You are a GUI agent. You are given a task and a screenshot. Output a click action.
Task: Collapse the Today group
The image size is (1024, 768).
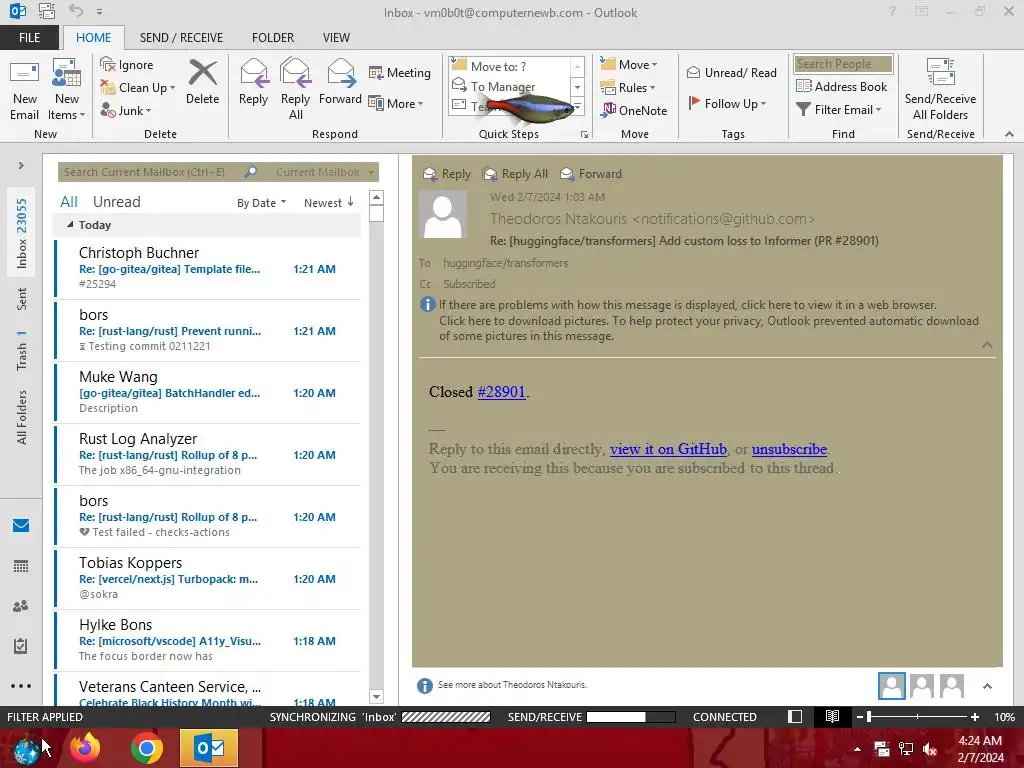(x=70, y=225)
